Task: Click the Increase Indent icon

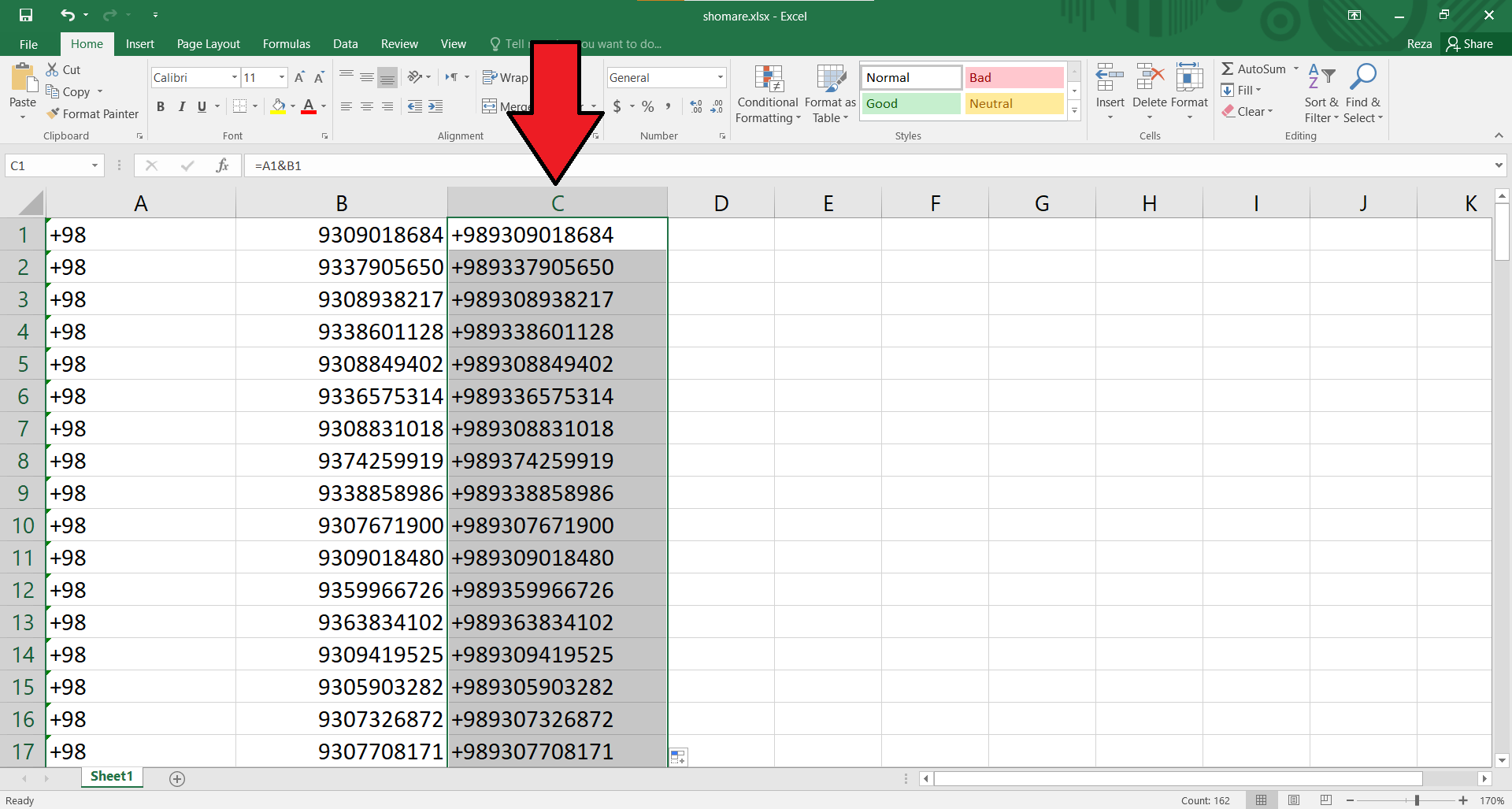Action: (435, 106)
